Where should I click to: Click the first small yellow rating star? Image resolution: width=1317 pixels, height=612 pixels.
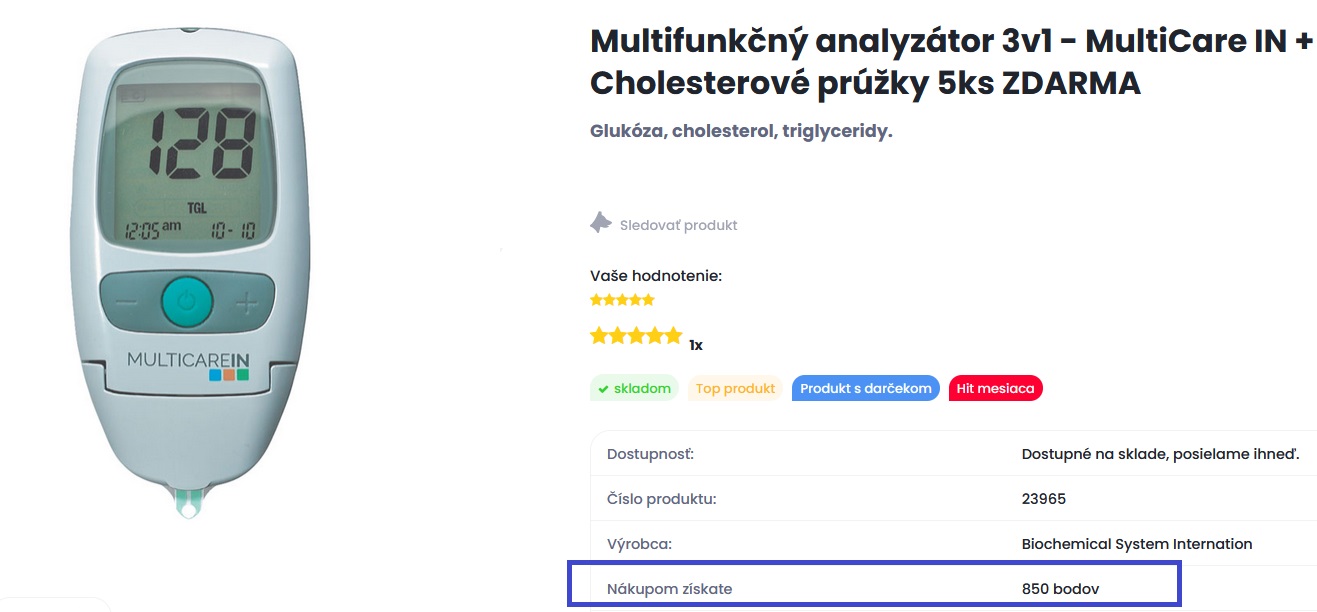click(x=596, y=299)
